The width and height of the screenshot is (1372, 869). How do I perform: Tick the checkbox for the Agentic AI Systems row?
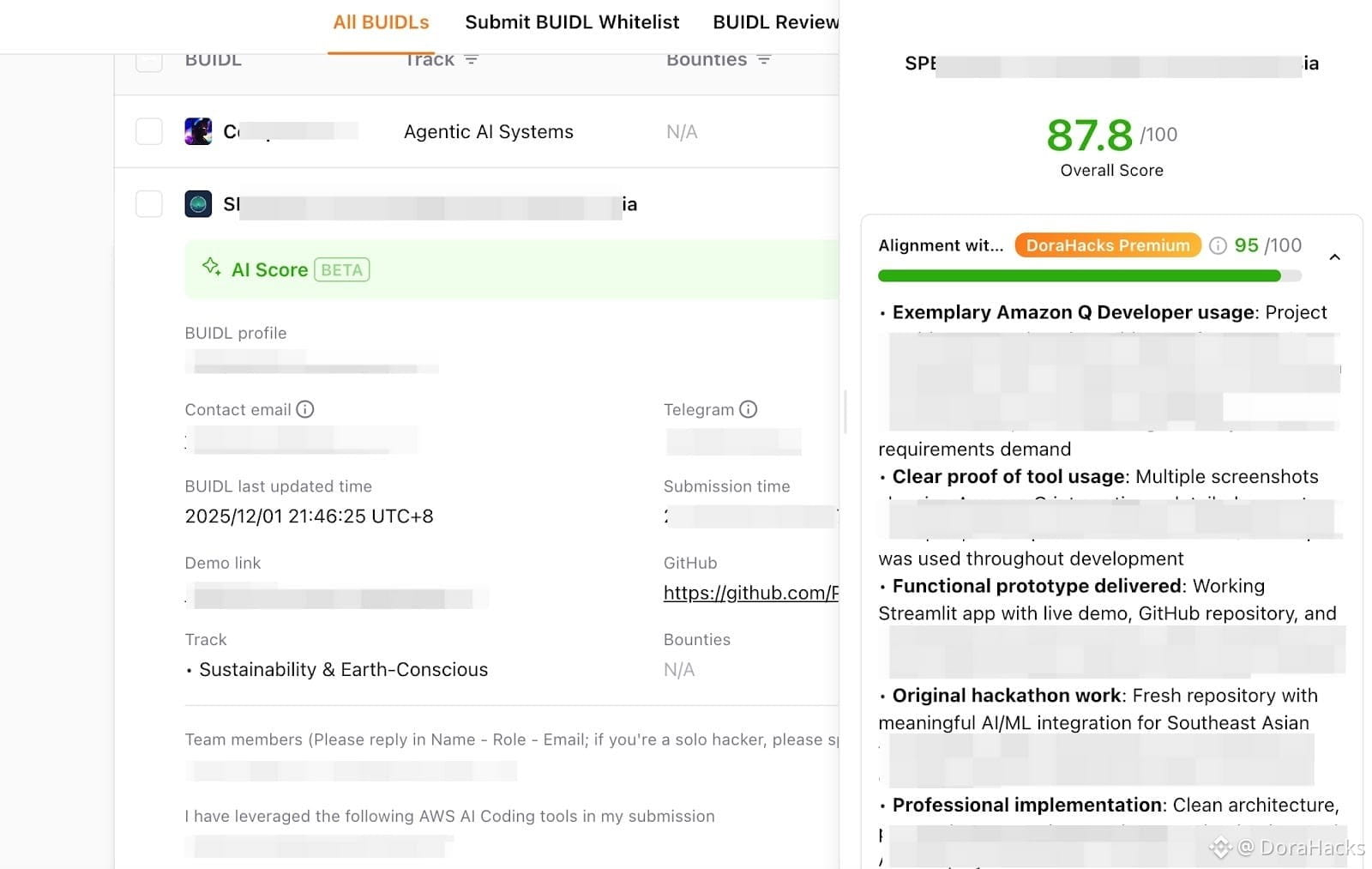pyautogui.click(x=149, y=131)
